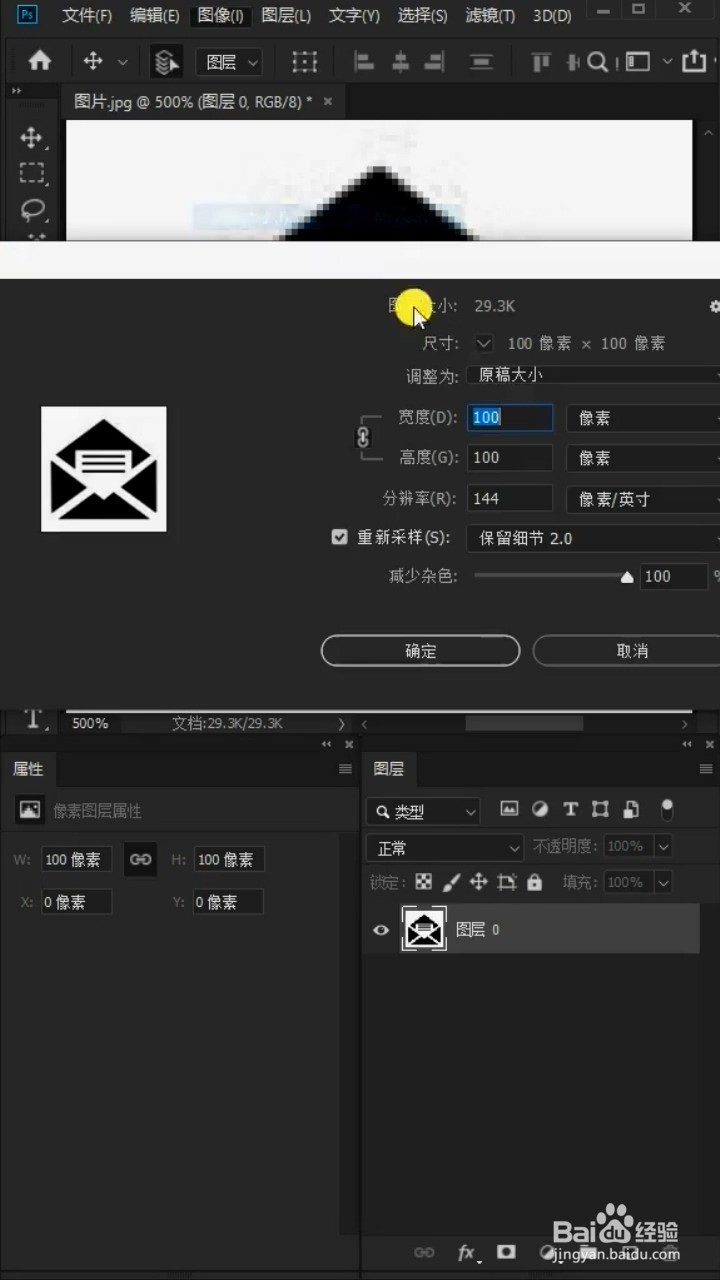Screen dimensions: 720x1280
Task: Click the add layer mask icon
Action: [x=507, y=1252]
